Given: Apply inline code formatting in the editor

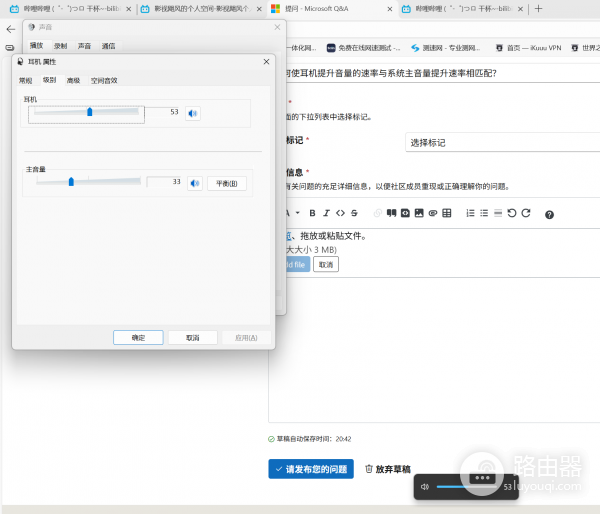Looking at the screenshot, I should (340, 213).
